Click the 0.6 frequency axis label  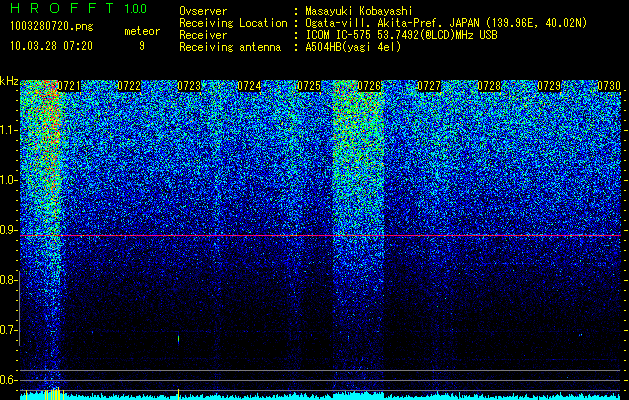pyautogui.click(x=8, y=380)
